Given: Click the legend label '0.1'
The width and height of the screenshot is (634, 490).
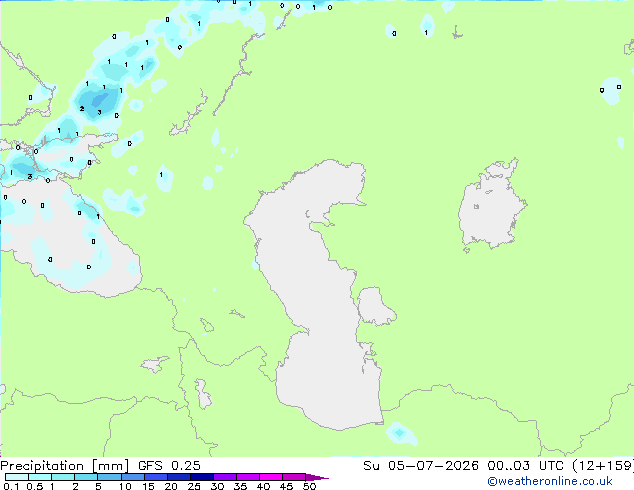Looking at the screenshot, I should tap(11, 486).
